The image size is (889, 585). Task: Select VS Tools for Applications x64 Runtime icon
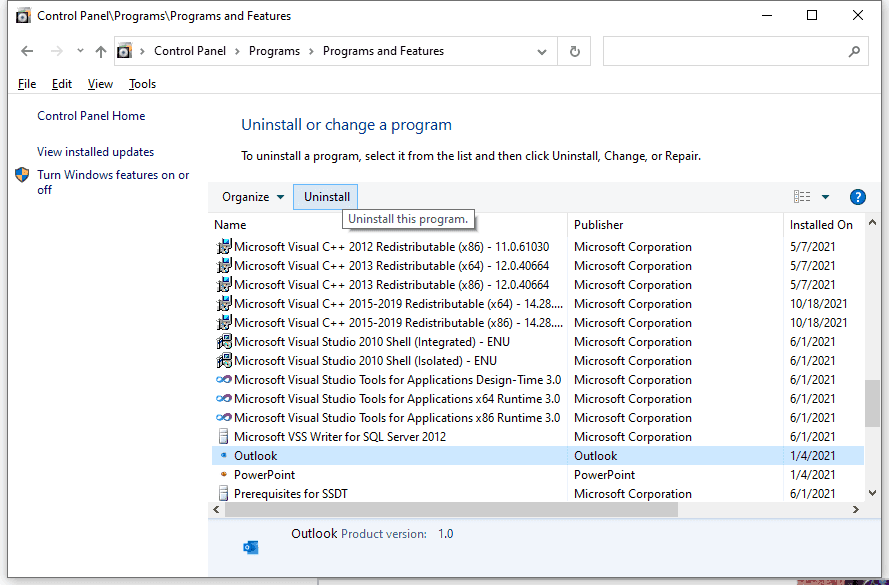[224, 399]
